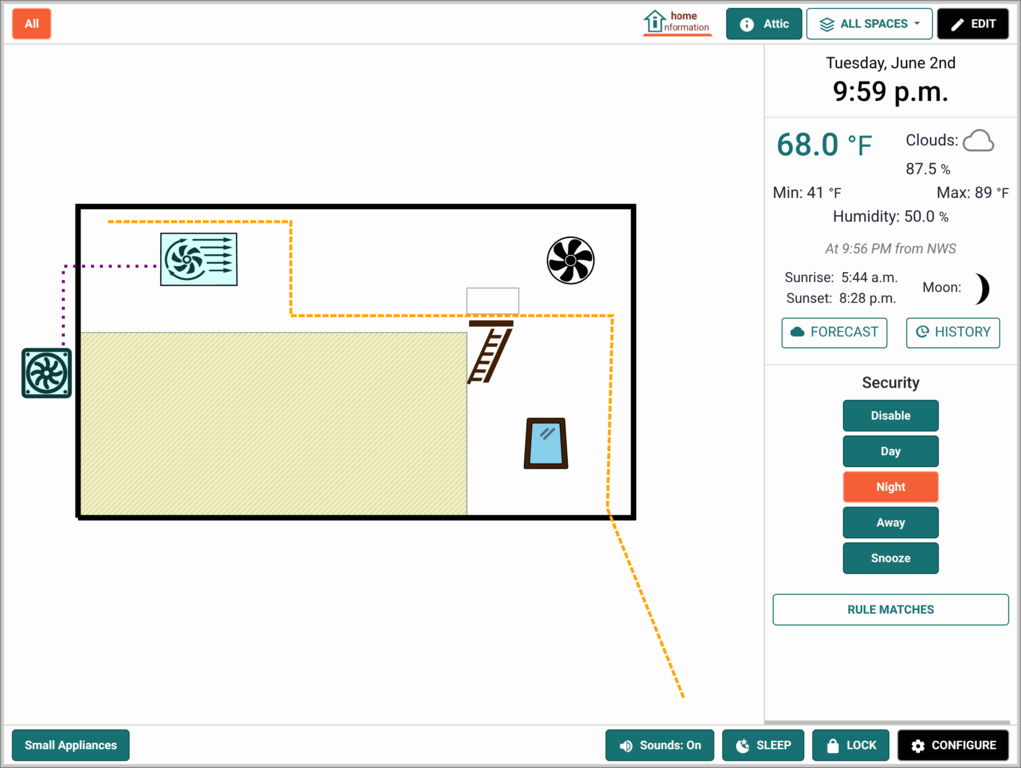Viewport: 1021px width, 768px height.
Task: Click the cloud weather icon
Action: click(x=978, y=140)
